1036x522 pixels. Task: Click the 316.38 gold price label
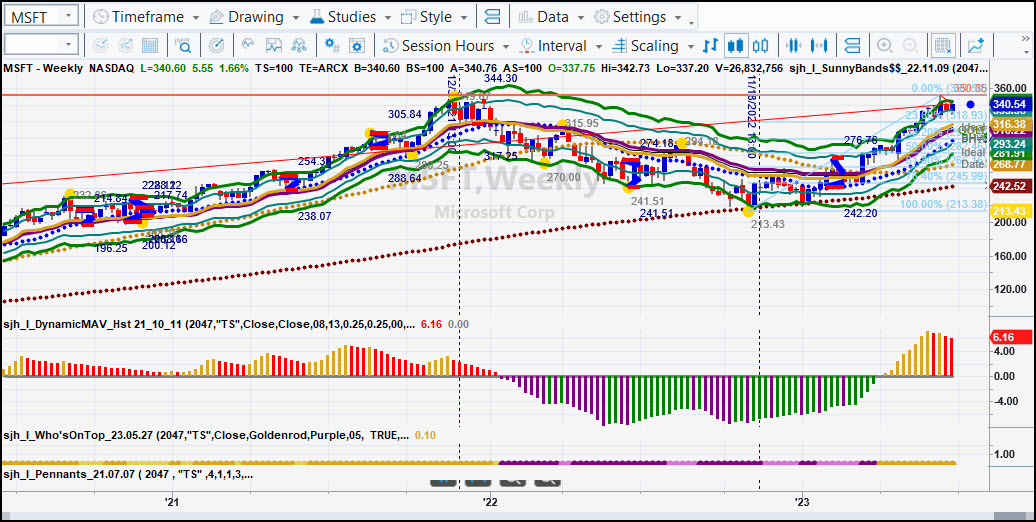1010,124
